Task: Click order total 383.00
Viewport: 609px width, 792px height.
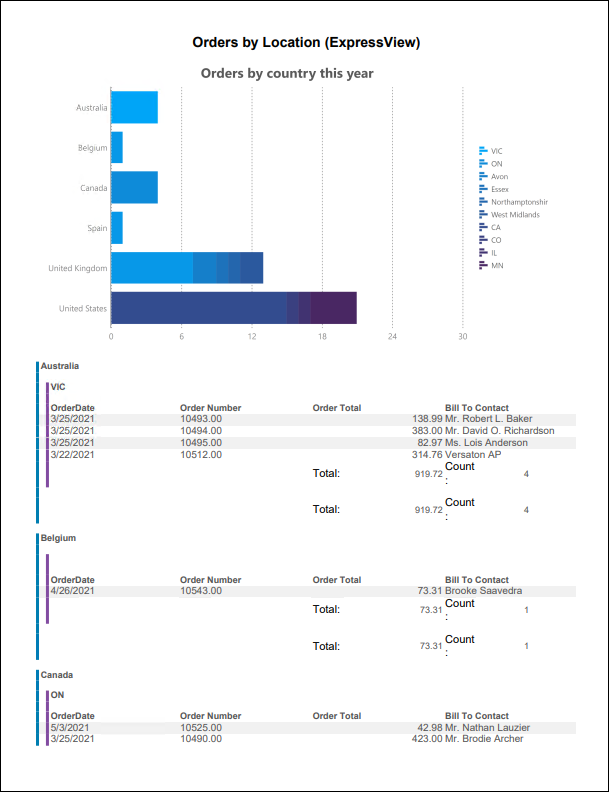Action: (x=427, y=431)
